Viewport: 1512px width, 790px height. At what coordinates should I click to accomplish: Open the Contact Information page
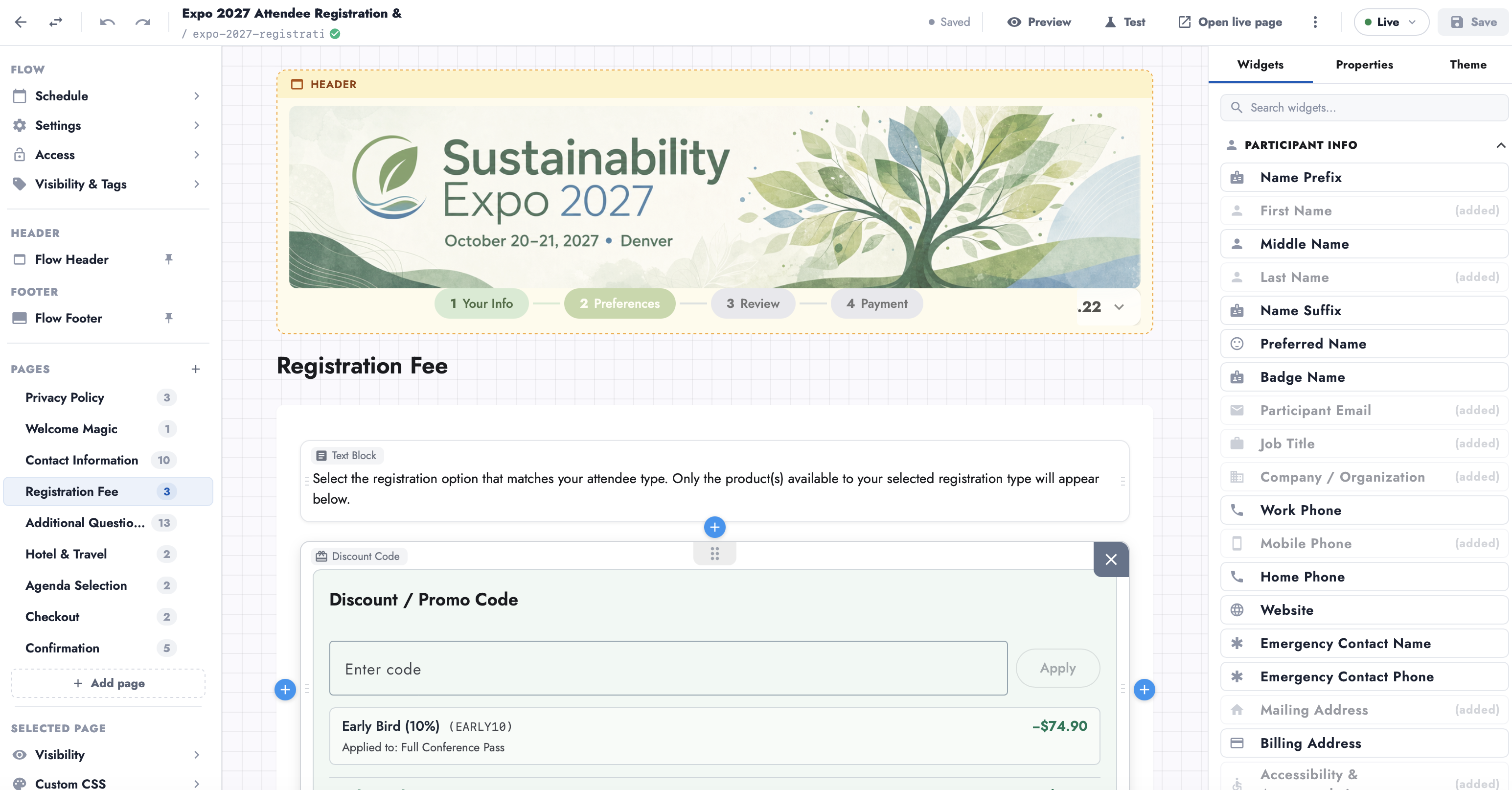[108, 460]
